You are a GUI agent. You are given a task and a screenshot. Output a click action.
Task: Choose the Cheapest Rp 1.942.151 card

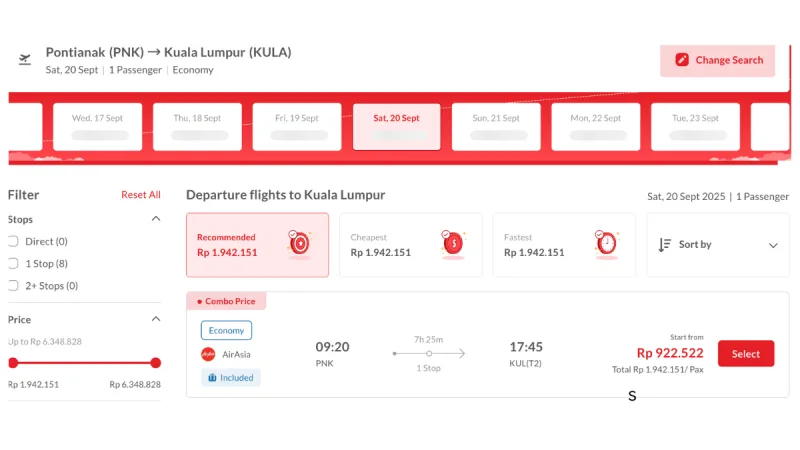pos(411,245)
